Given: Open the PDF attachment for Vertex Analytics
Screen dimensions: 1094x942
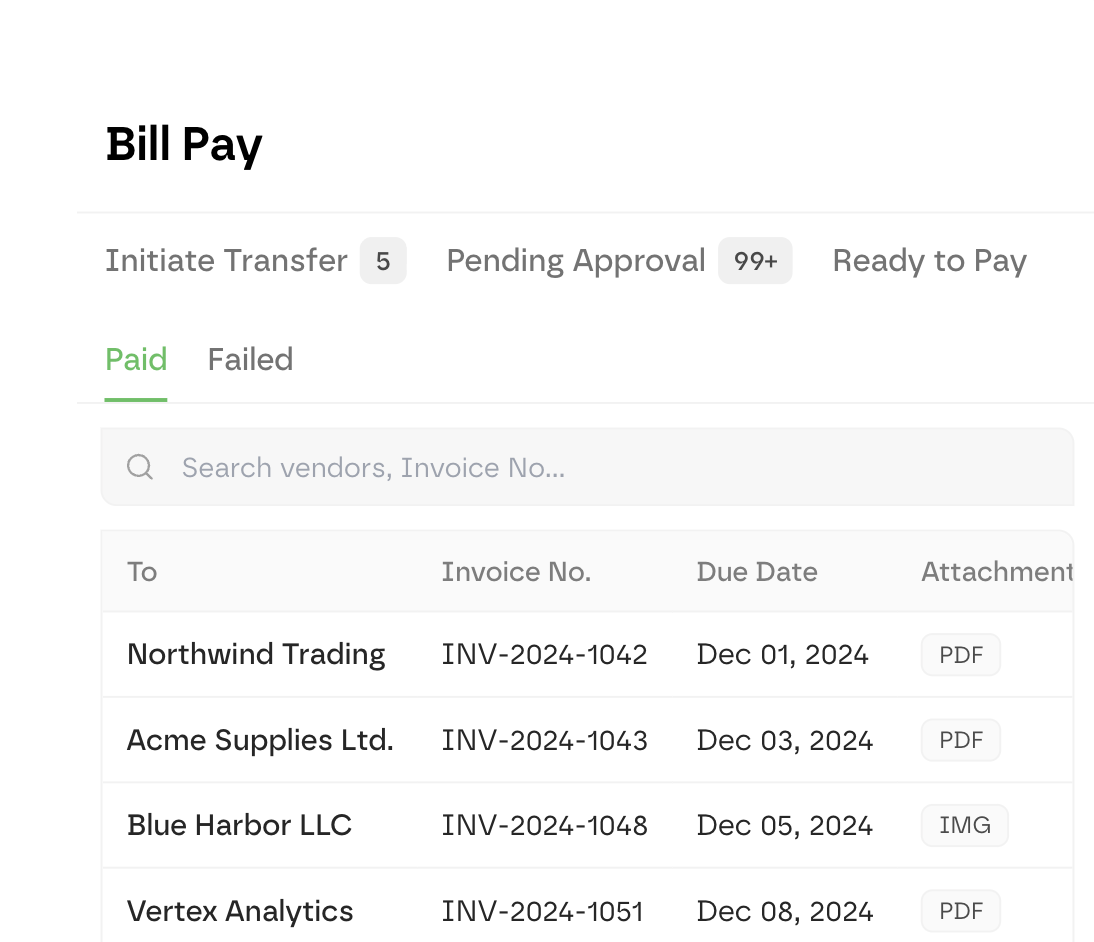Looking at the screenshot, I should [960, 911].
